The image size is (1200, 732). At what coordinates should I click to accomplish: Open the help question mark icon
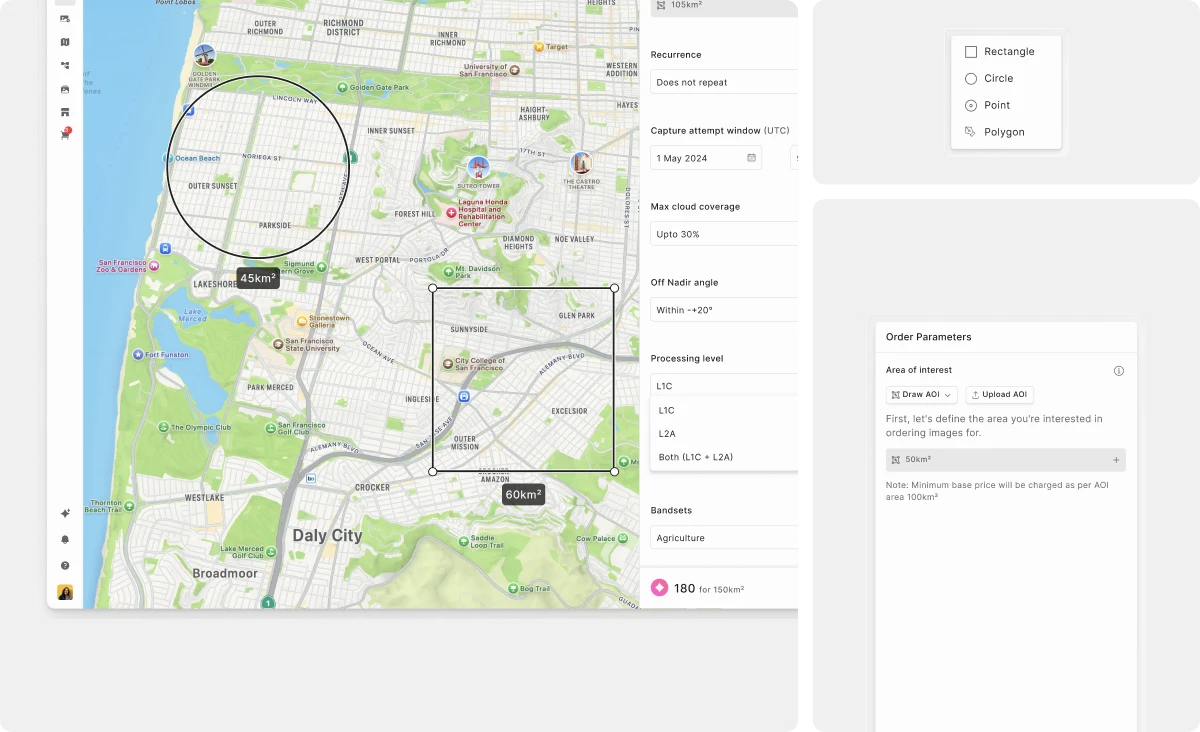point(65,565)
